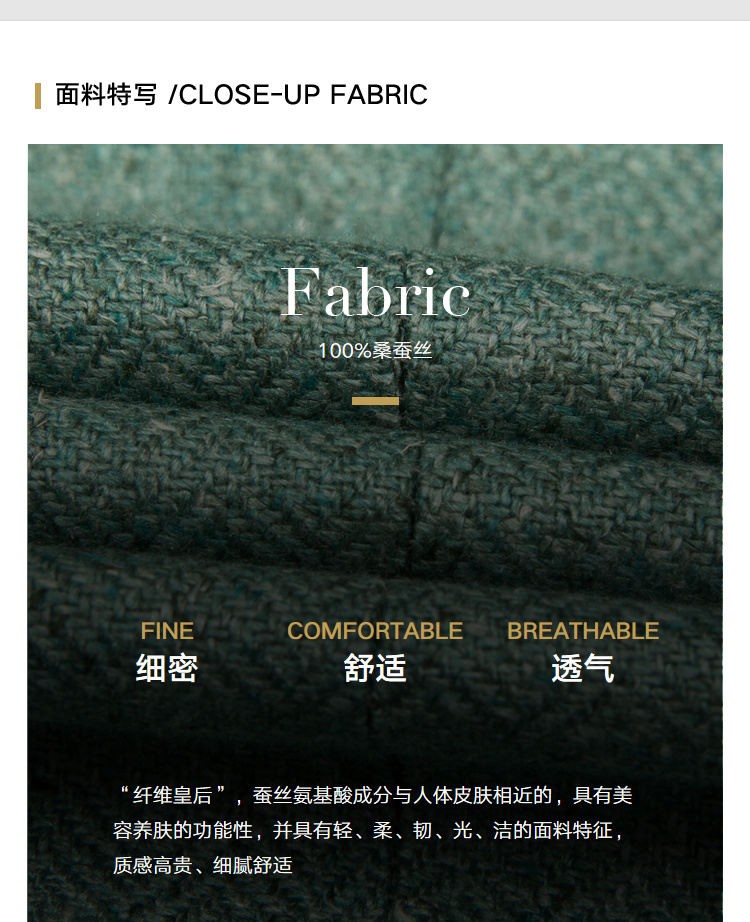750x922 pixels.
Task: Click the FINE label
Action: click(167, 631)
